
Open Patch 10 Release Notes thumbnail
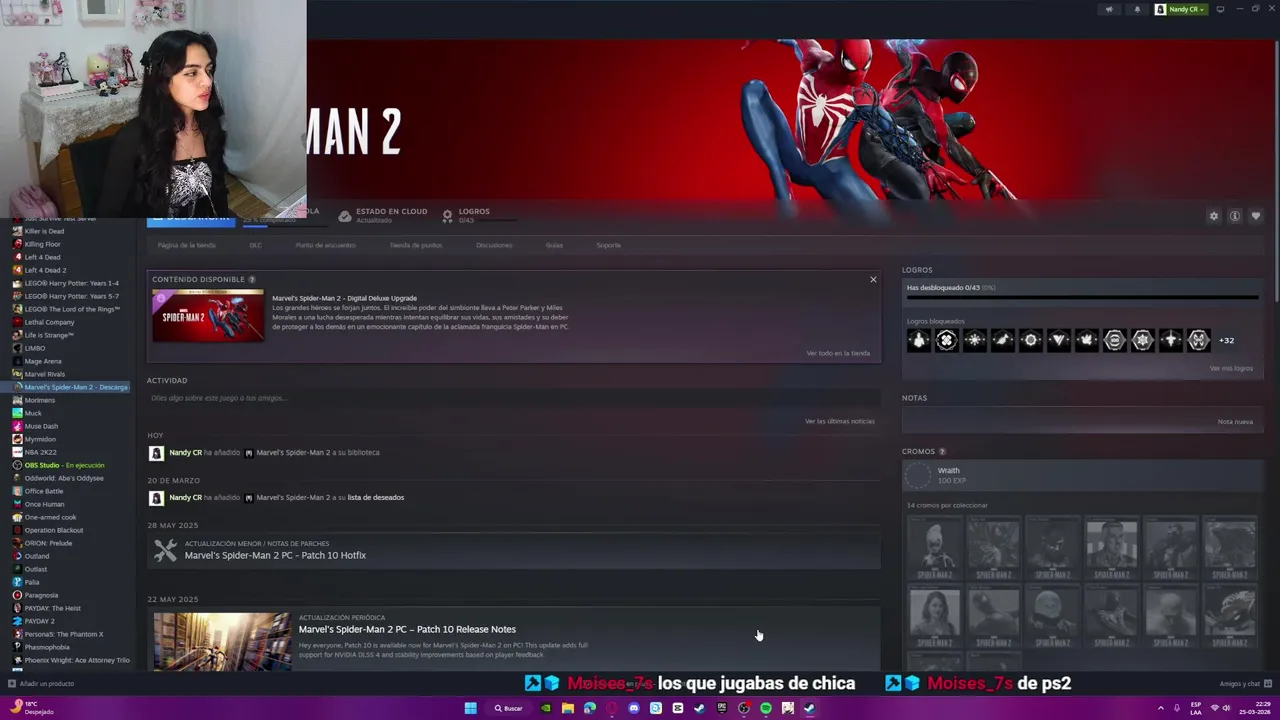point(222,641)
